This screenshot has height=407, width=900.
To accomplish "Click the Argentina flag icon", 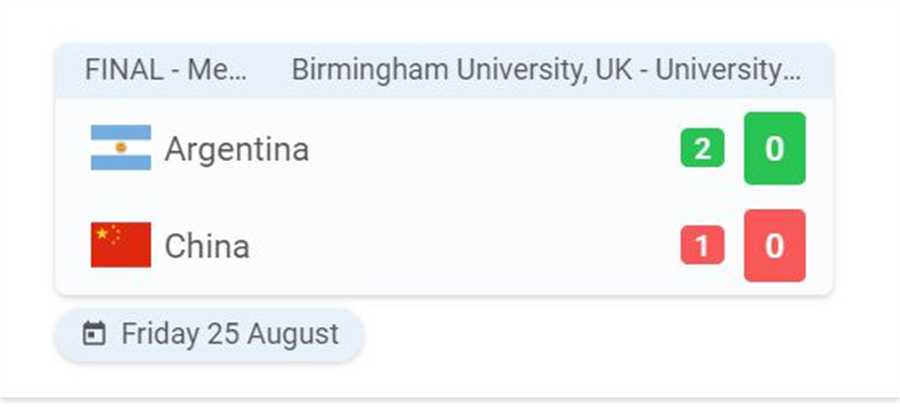I will [x=121, y=148].
